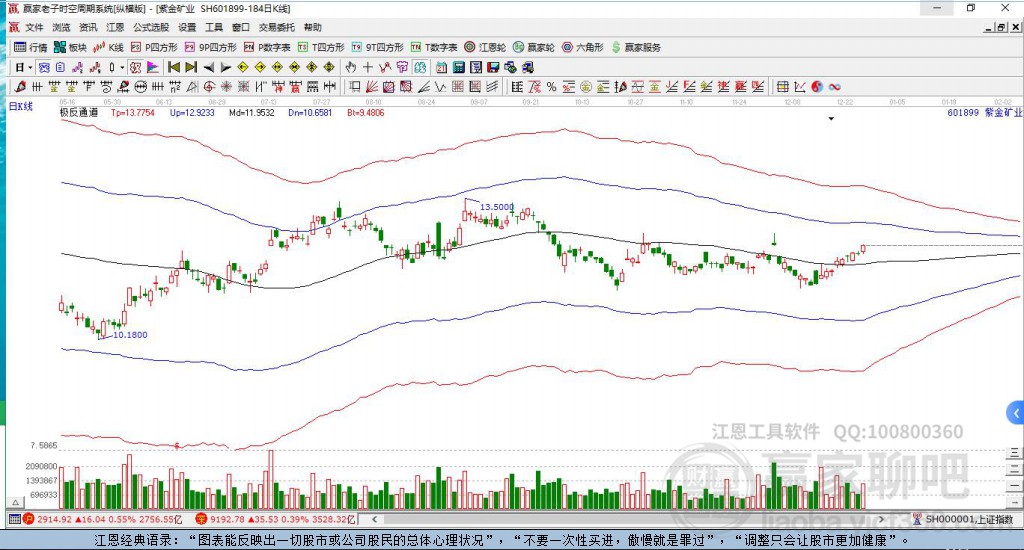This screenshot has height=550, width=1024.
Task: Open the 设置 menu
Action: point(187,27)
